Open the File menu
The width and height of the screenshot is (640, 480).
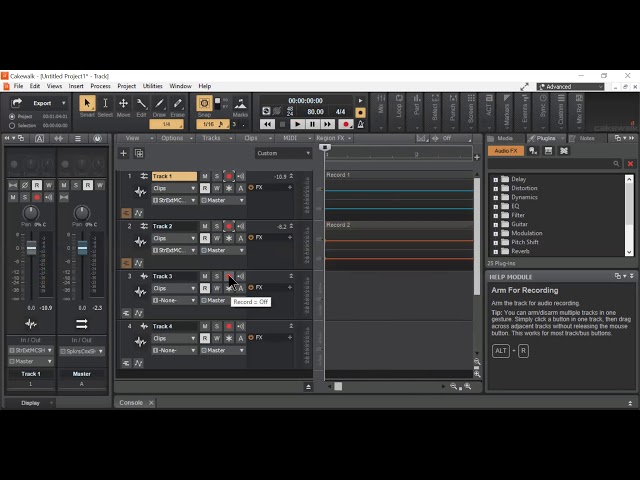18,86
